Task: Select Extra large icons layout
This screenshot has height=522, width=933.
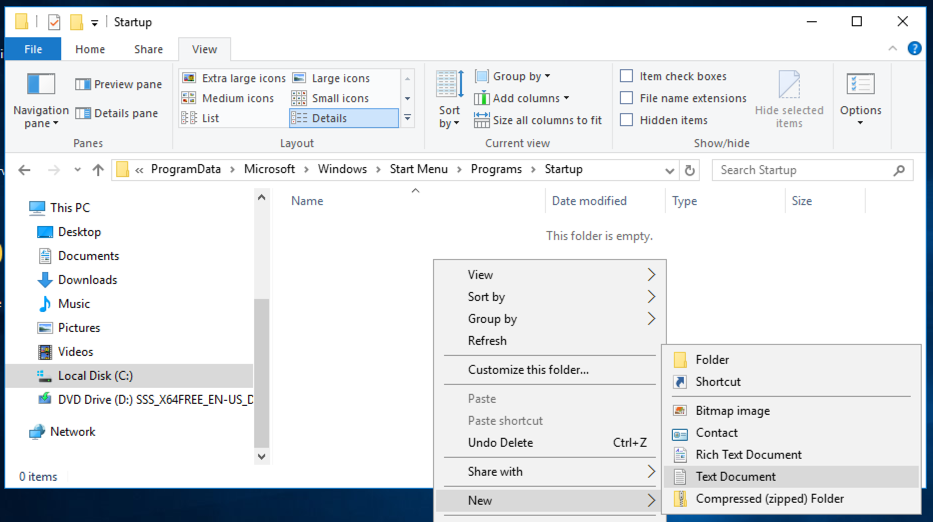Action: click(x=234, y=78)
